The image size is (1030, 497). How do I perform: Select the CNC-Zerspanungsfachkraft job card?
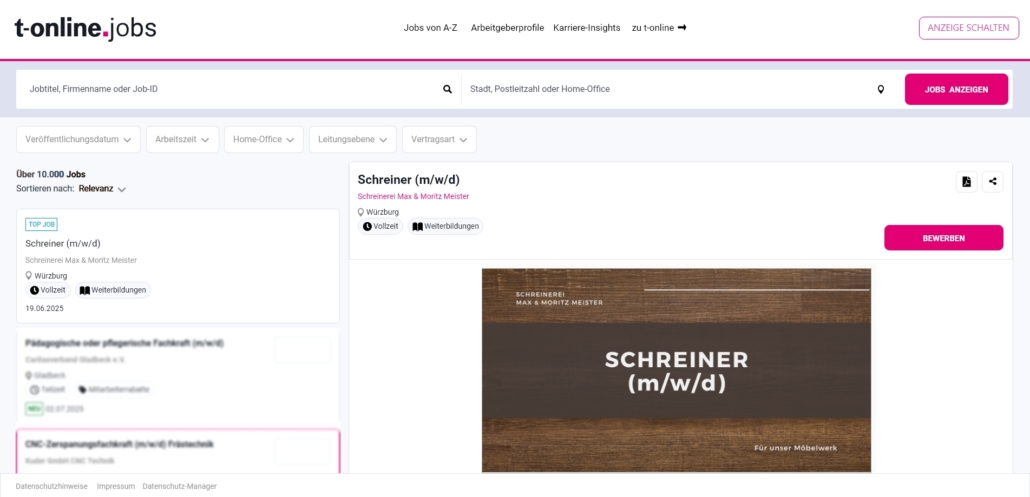(x=177, y=452)
